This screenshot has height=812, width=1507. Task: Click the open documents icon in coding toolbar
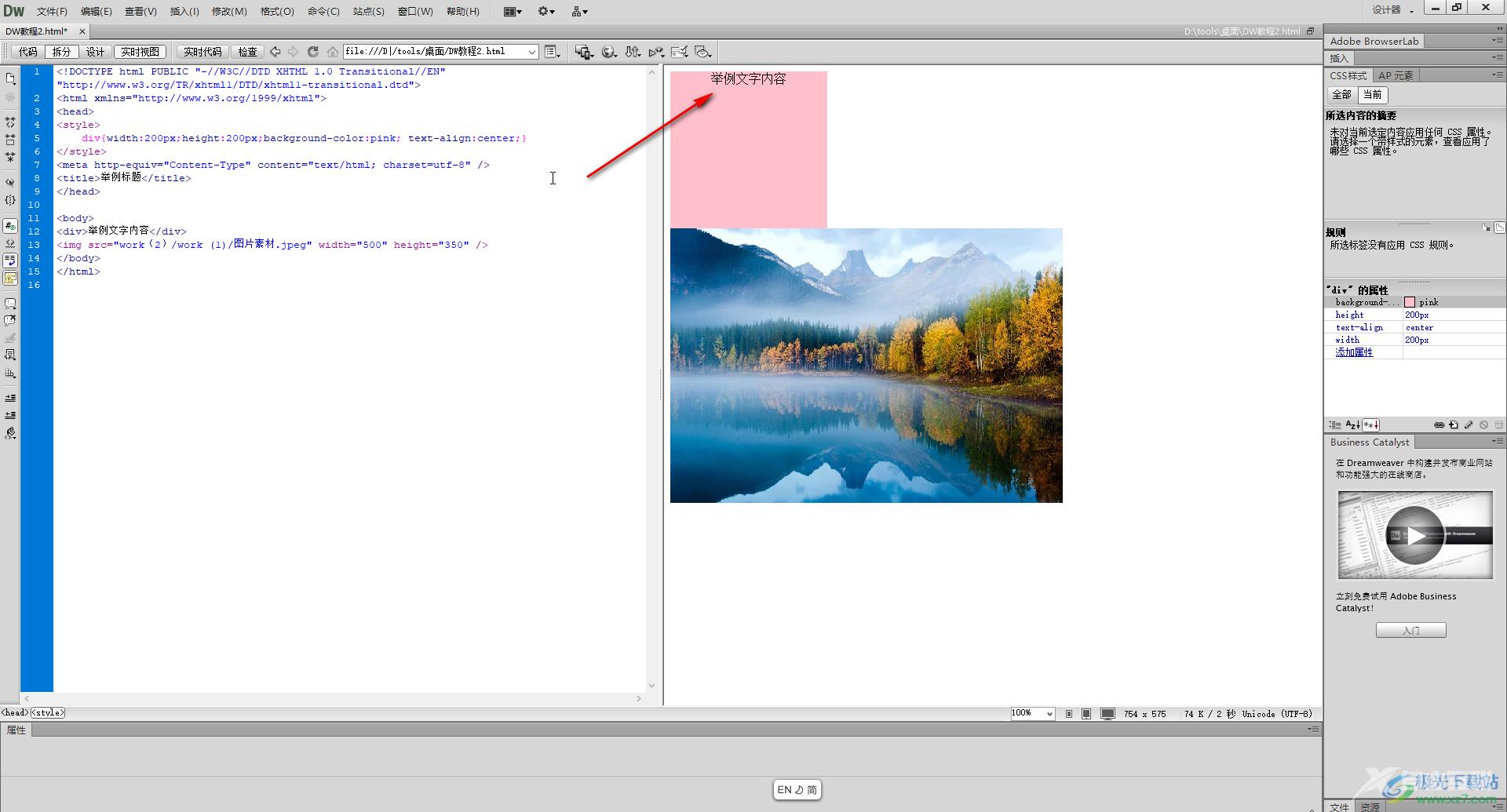click(x=10, y=78)
